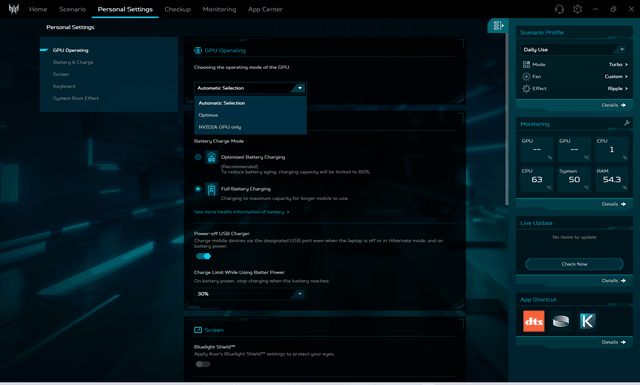Toggle the Bluelight Shield switch
Viewport: 640px width, 385px height.
203,364
